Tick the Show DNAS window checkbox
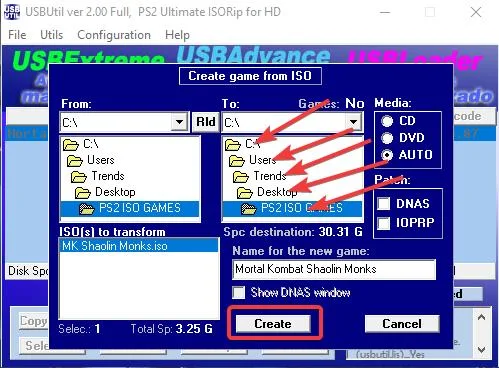This screenshot has width=499, height=368. coord(239,293)
